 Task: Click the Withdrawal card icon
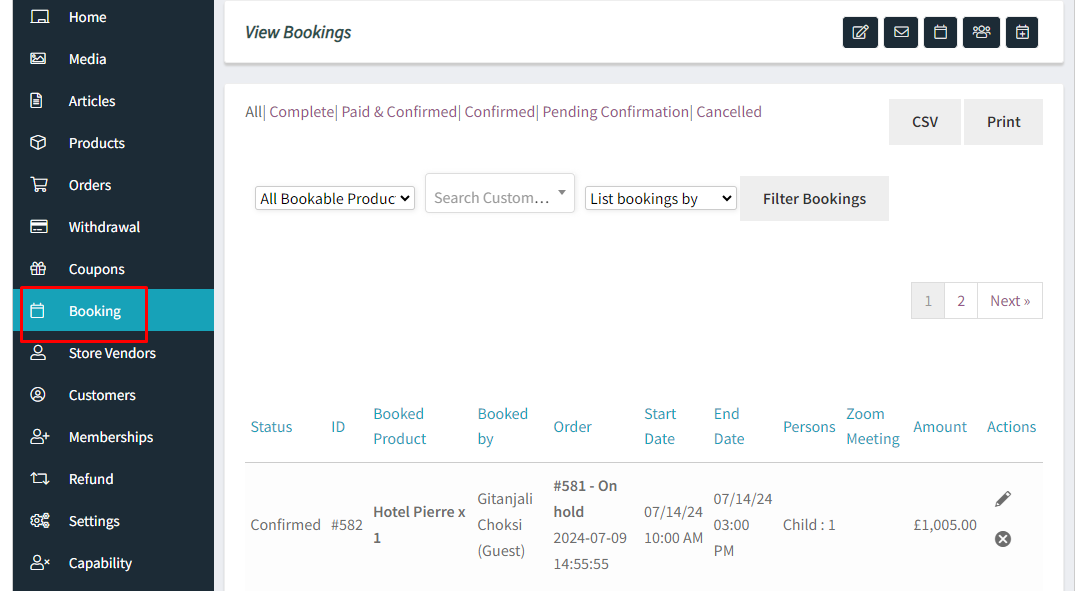point(39,227)
